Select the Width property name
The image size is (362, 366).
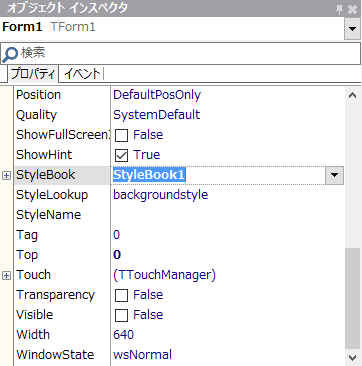pyautogui.click(x=33, y=335)
